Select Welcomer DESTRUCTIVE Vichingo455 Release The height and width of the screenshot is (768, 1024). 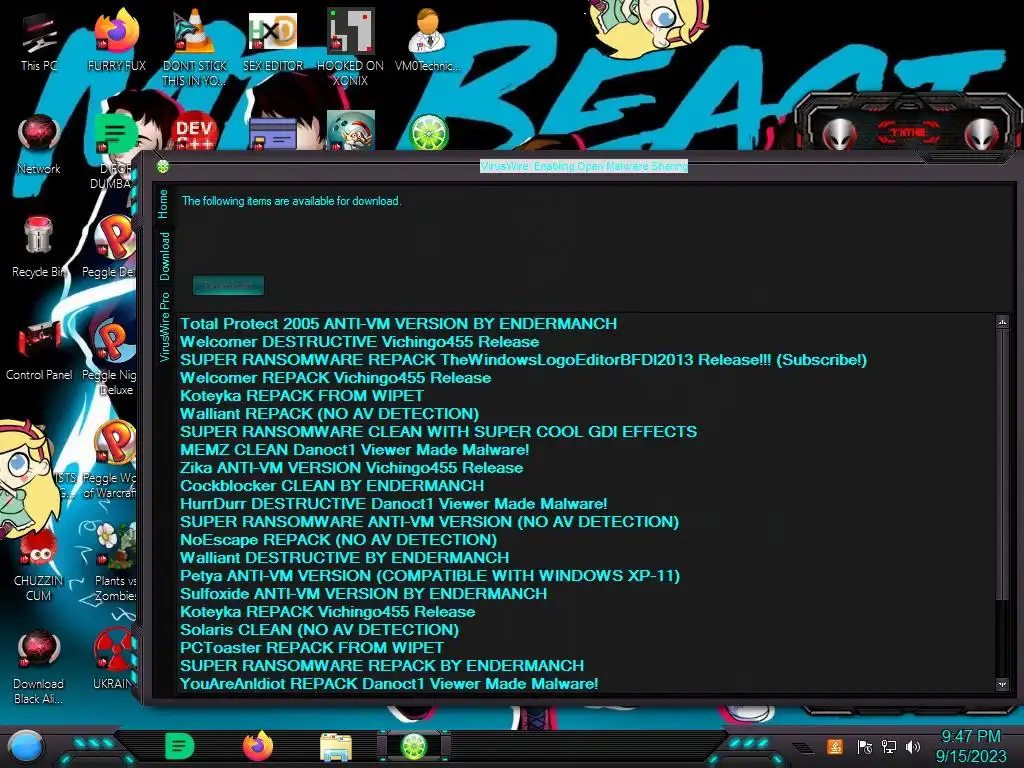(360, 342)
